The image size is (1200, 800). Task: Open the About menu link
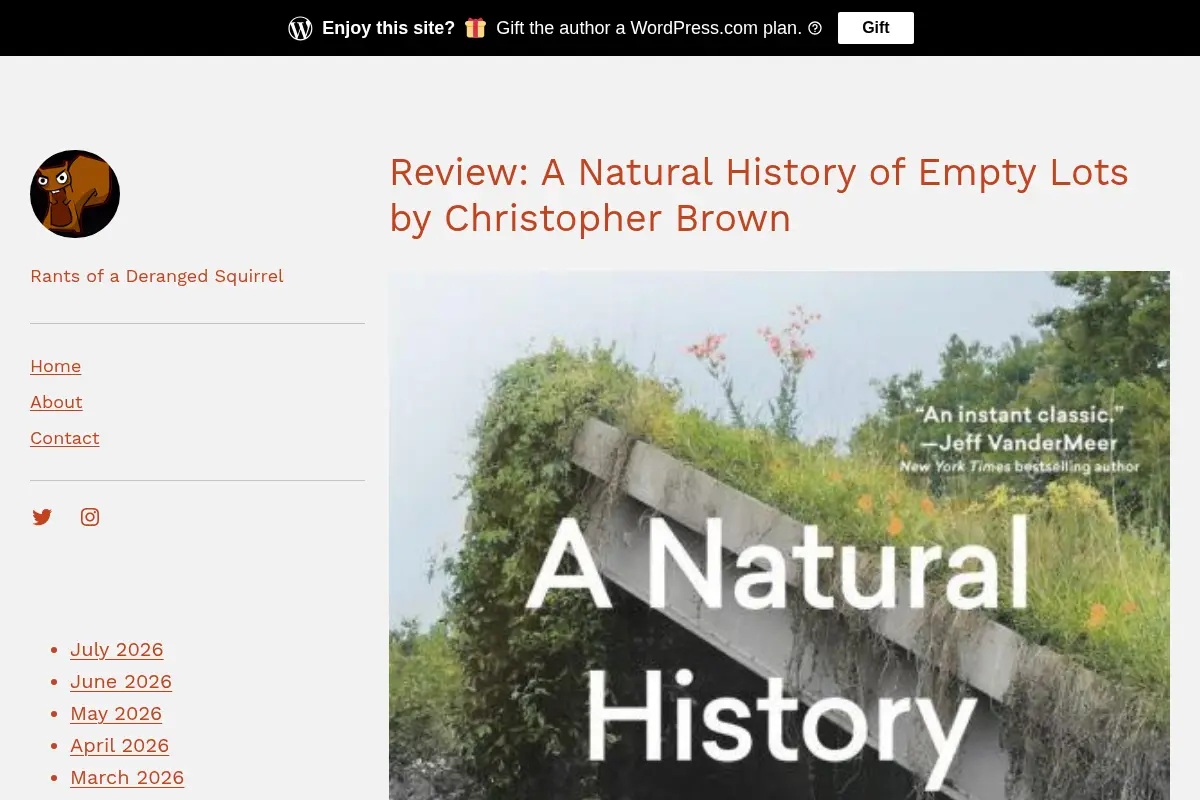[56, 402]
